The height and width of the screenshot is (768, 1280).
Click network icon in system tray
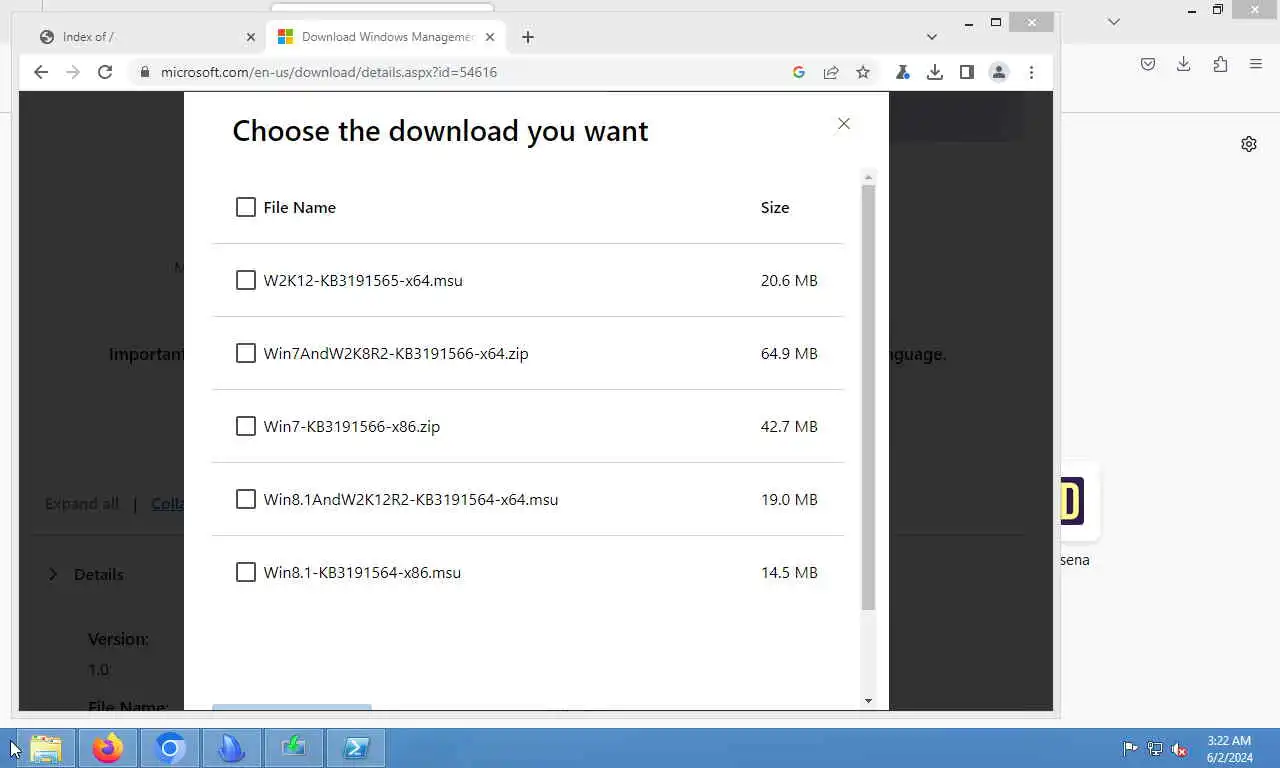pos(1155,748)
